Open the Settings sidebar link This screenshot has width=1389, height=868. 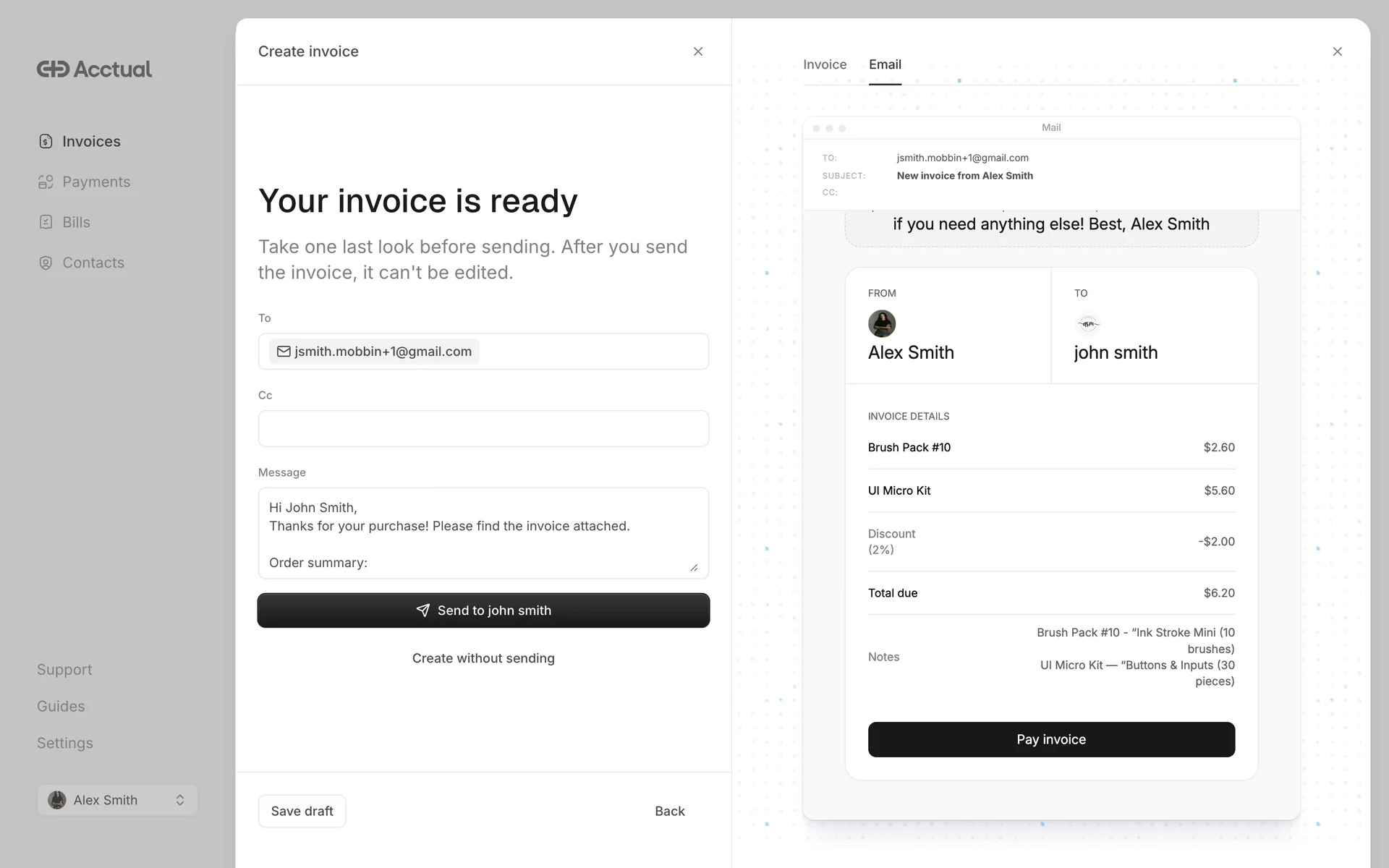(x=65, y=743)
